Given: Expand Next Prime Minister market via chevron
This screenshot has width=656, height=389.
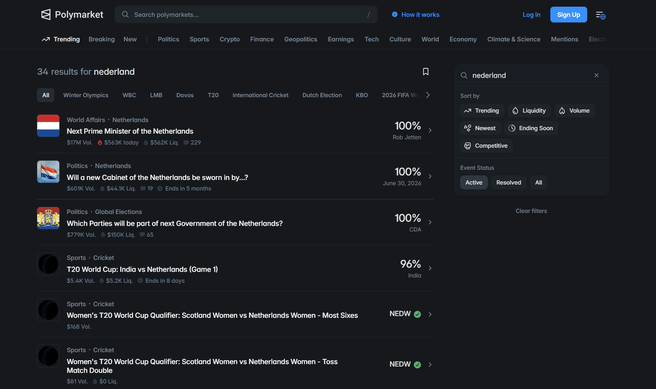Looking at the screenshot, I should [430, 131].
